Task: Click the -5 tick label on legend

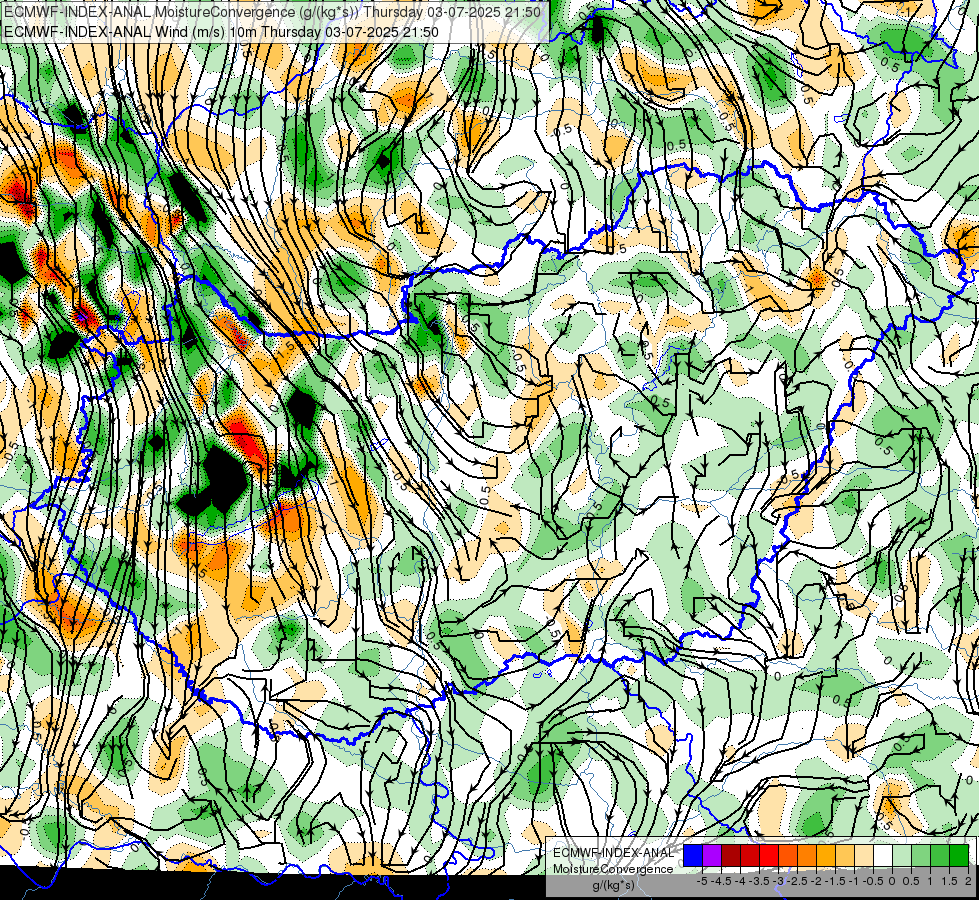Action: pyautogui.click(x=702, y=881)
